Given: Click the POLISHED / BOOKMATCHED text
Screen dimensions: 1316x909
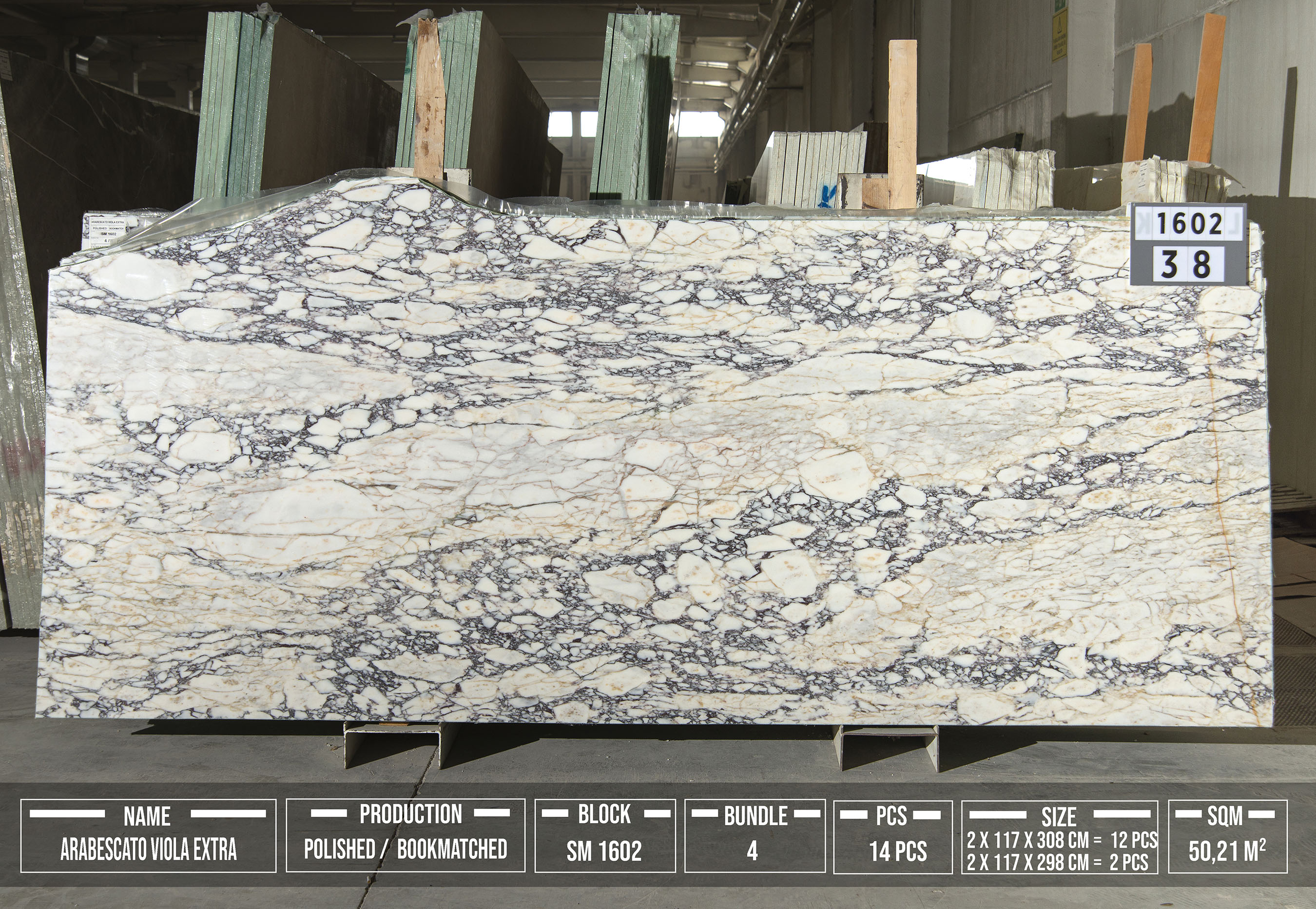Looking at the screenshot, I should (x=405, y=850).
